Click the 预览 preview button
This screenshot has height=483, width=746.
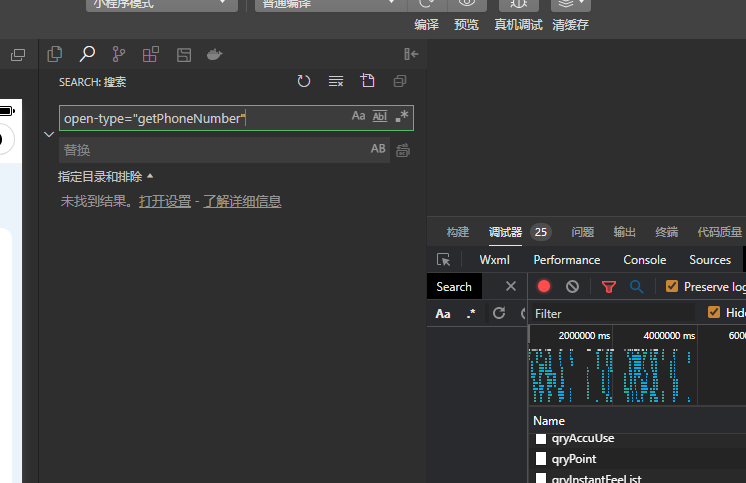(x=466, y=25)
